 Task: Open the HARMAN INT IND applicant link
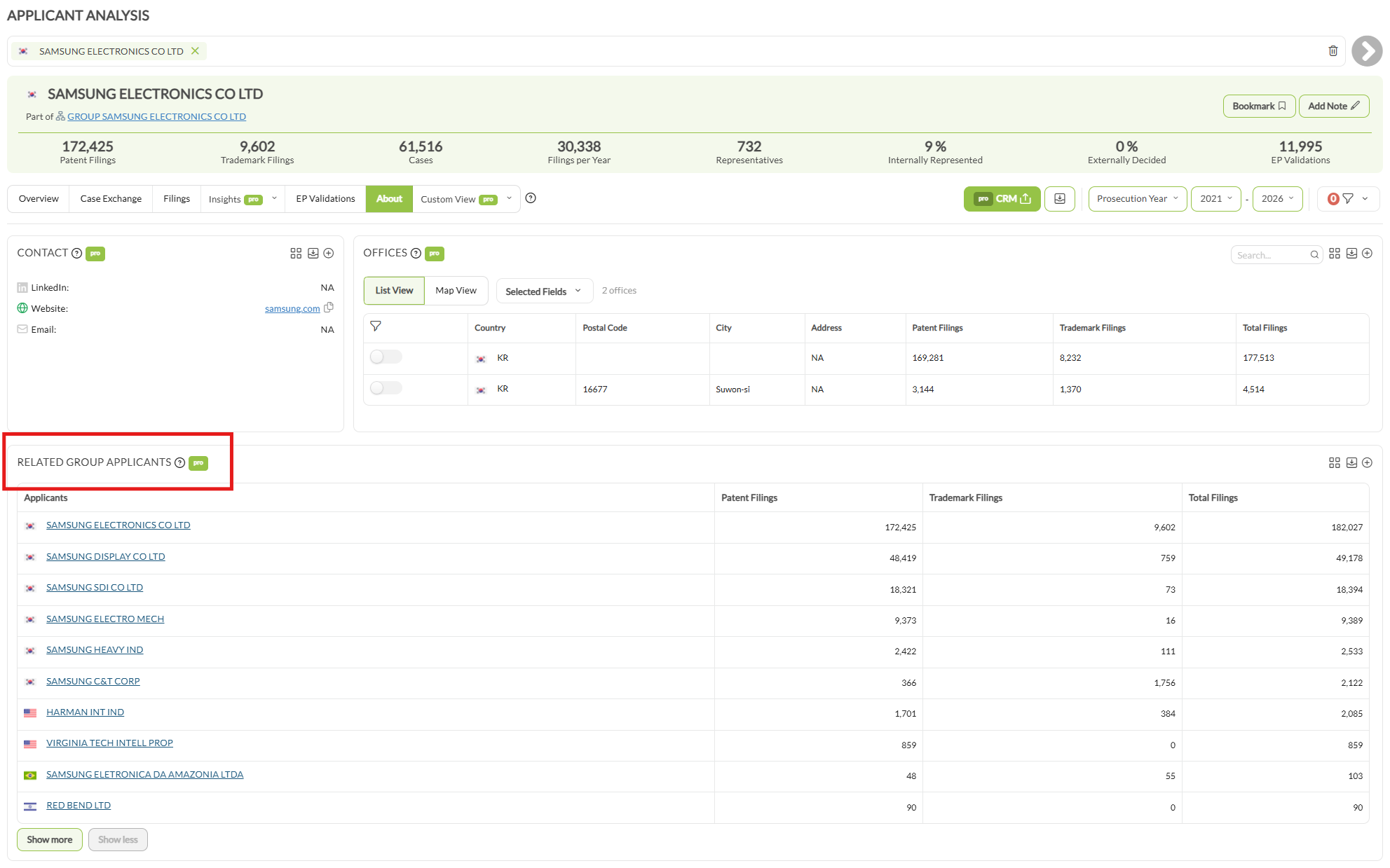[85, 712]
